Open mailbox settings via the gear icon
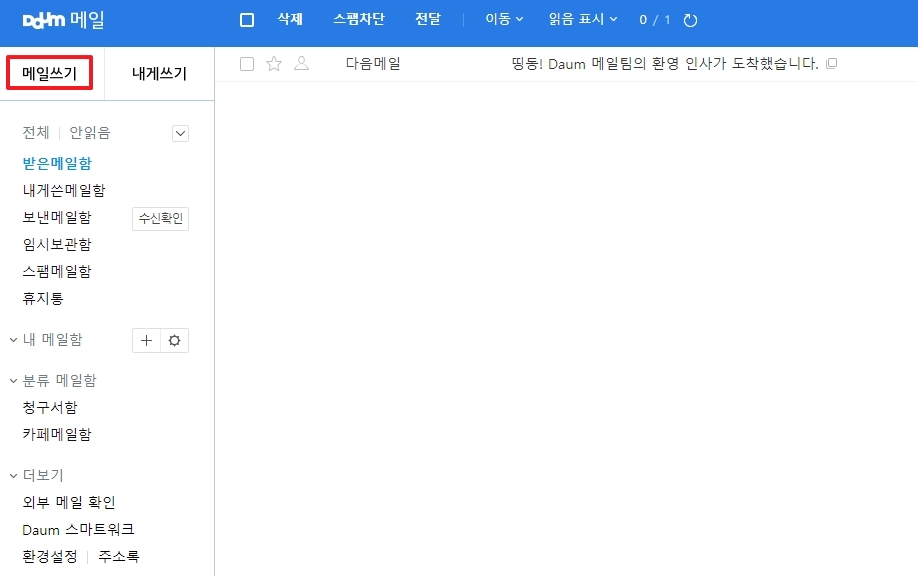This screenshot has width=918, height=576. point(175,340)
